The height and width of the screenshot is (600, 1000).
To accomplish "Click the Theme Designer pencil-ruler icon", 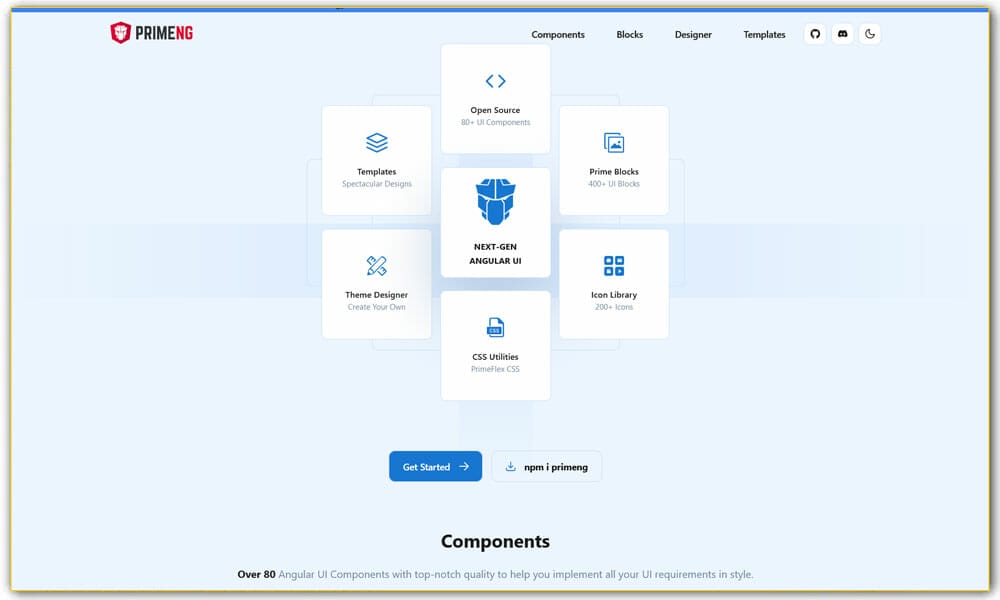I will (376, 266).
